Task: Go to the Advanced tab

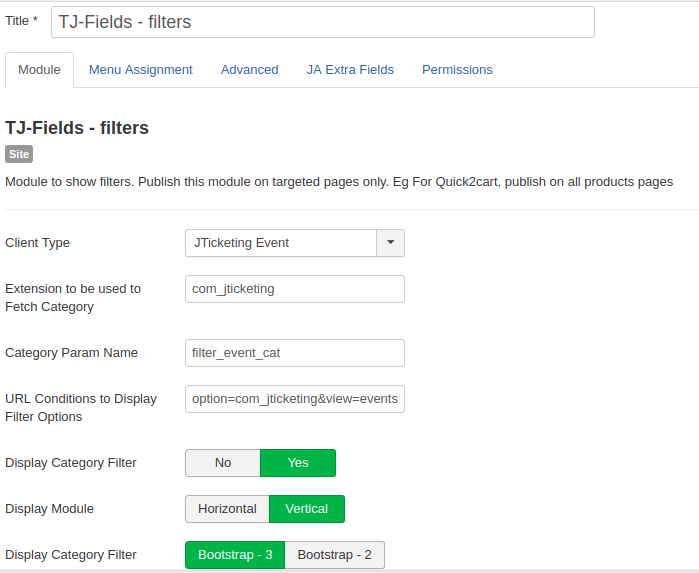Action: (249, 70)
